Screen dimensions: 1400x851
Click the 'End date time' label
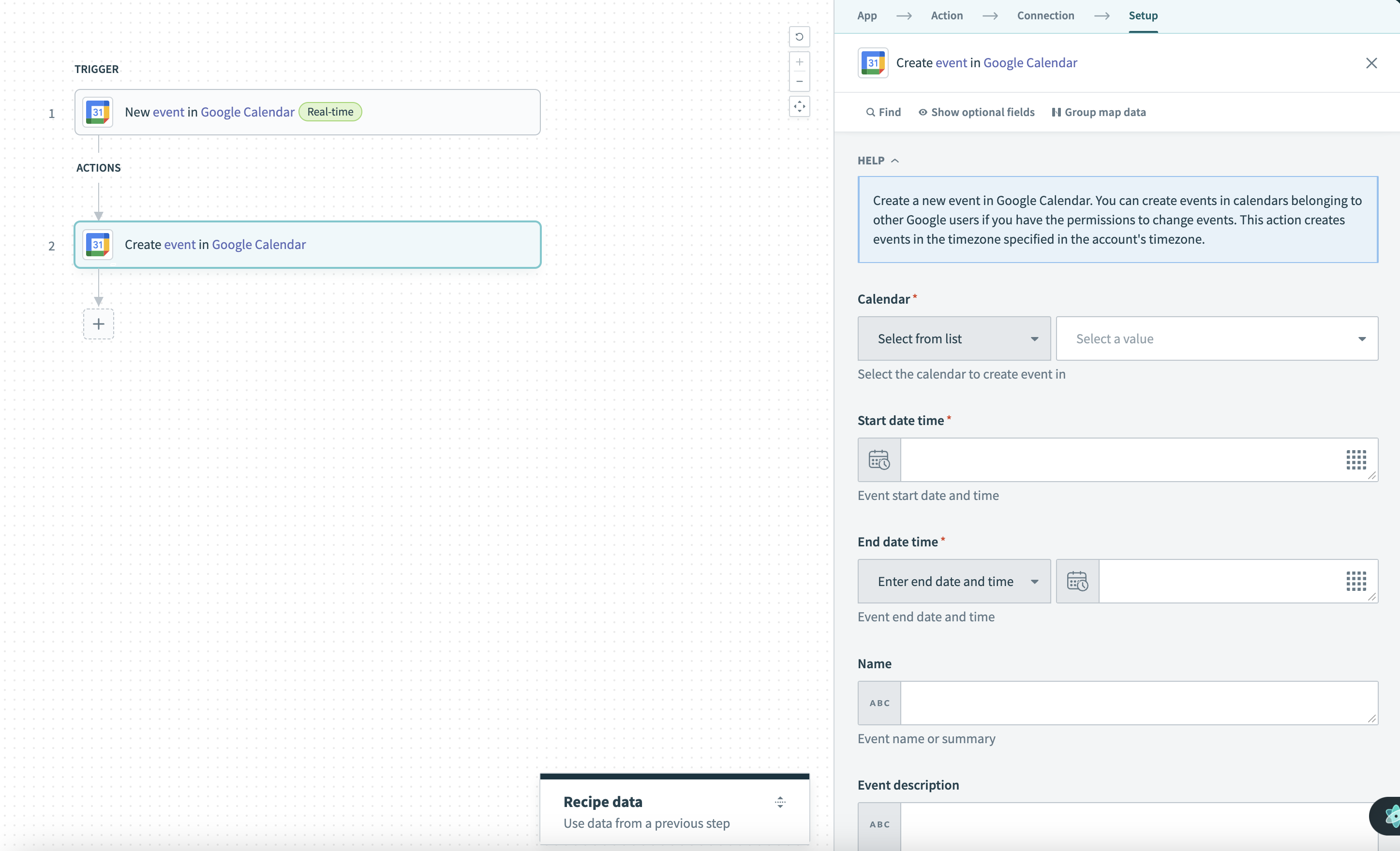(898, 542)
